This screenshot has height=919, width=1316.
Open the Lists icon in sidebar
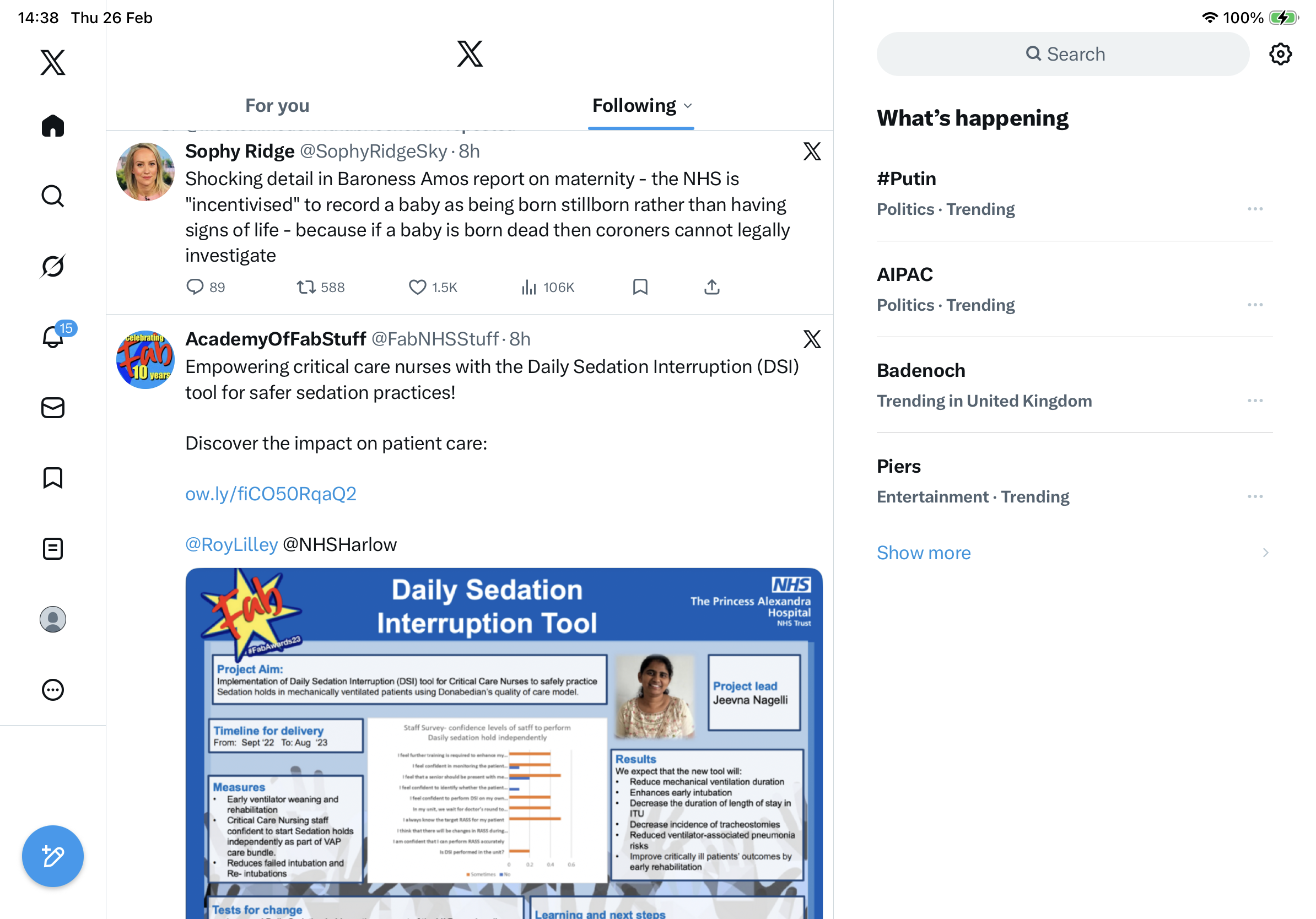coord(53,549)
